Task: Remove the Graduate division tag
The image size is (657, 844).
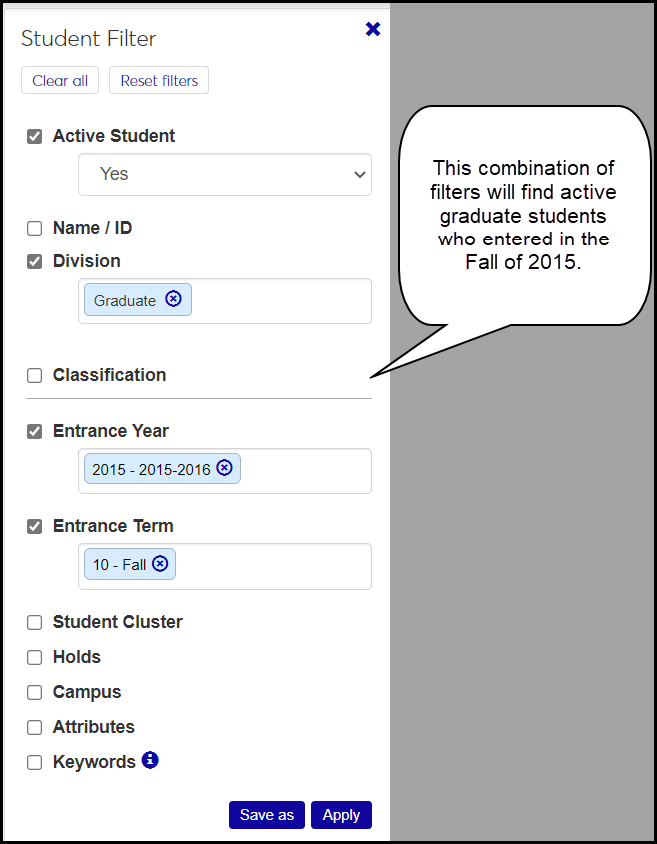Action: pos(174,299)
